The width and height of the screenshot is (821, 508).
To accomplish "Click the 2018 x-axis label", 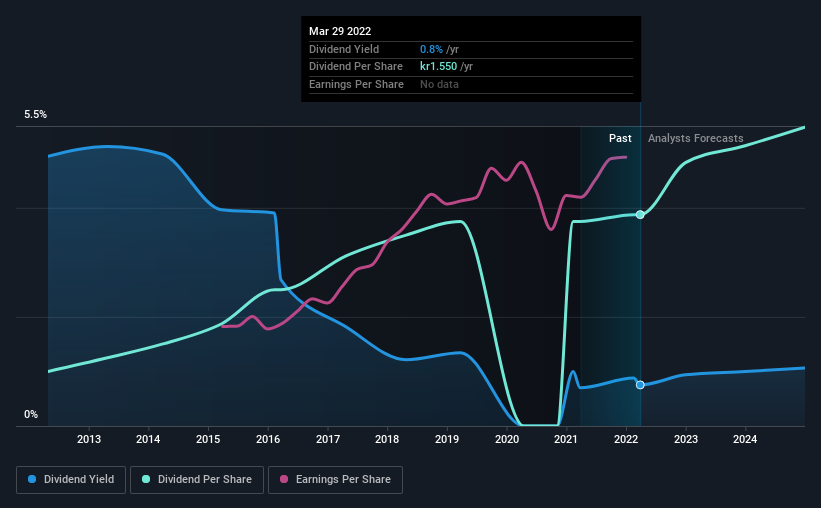I will pos(387,439).
